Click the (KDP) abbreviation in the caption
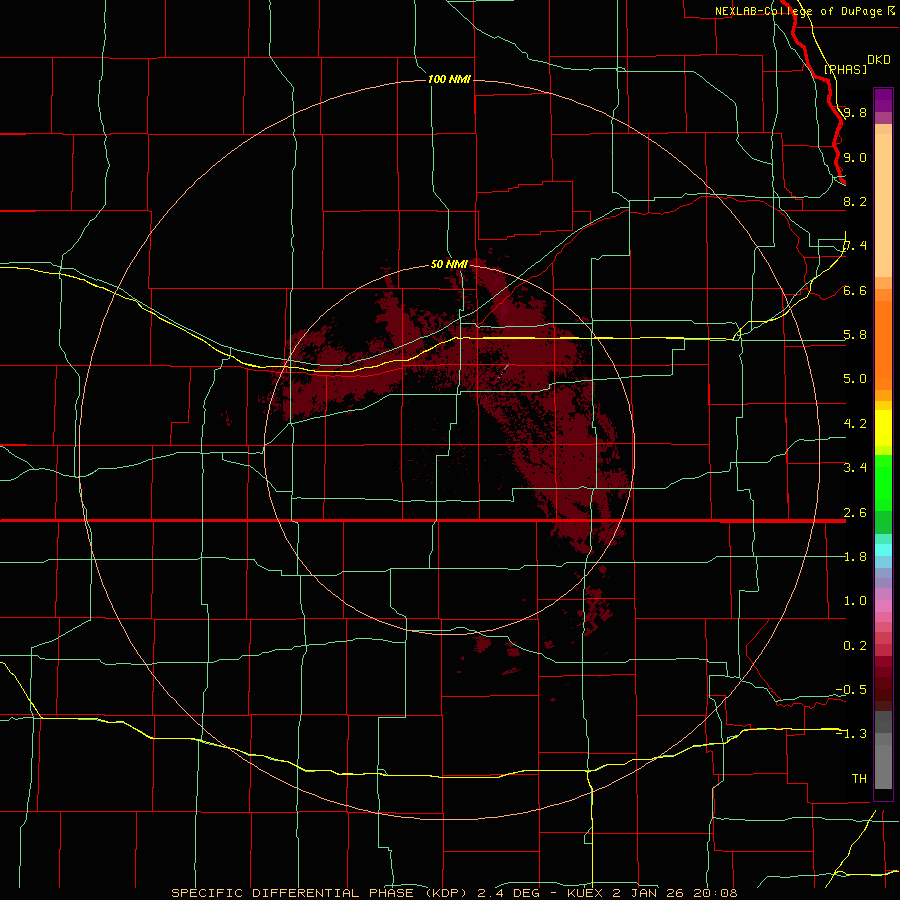The width and height of the screenshot is (900, 900). click(447, 893)
